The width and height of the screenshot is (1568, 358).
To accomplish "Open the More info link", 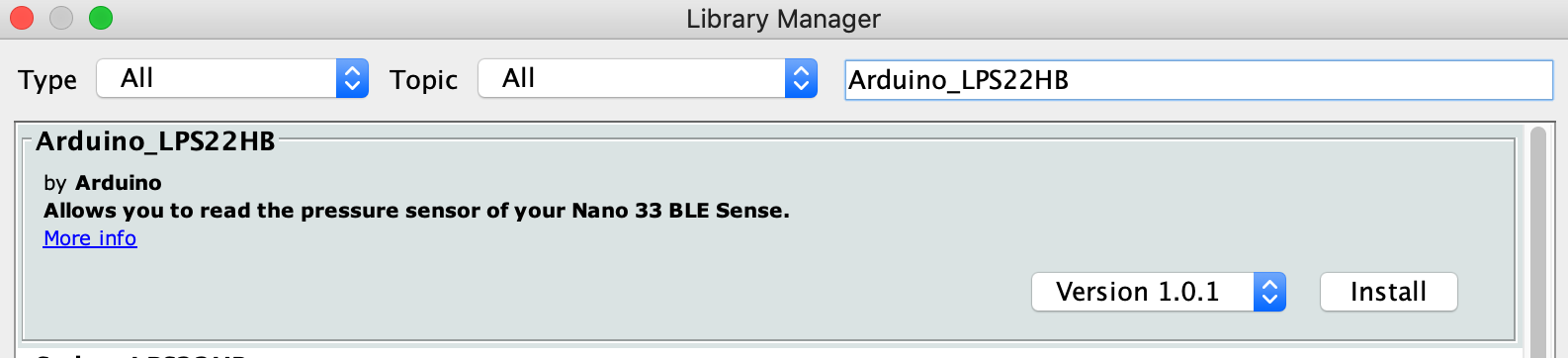I will pyautogui.click(x=90, y=238).
